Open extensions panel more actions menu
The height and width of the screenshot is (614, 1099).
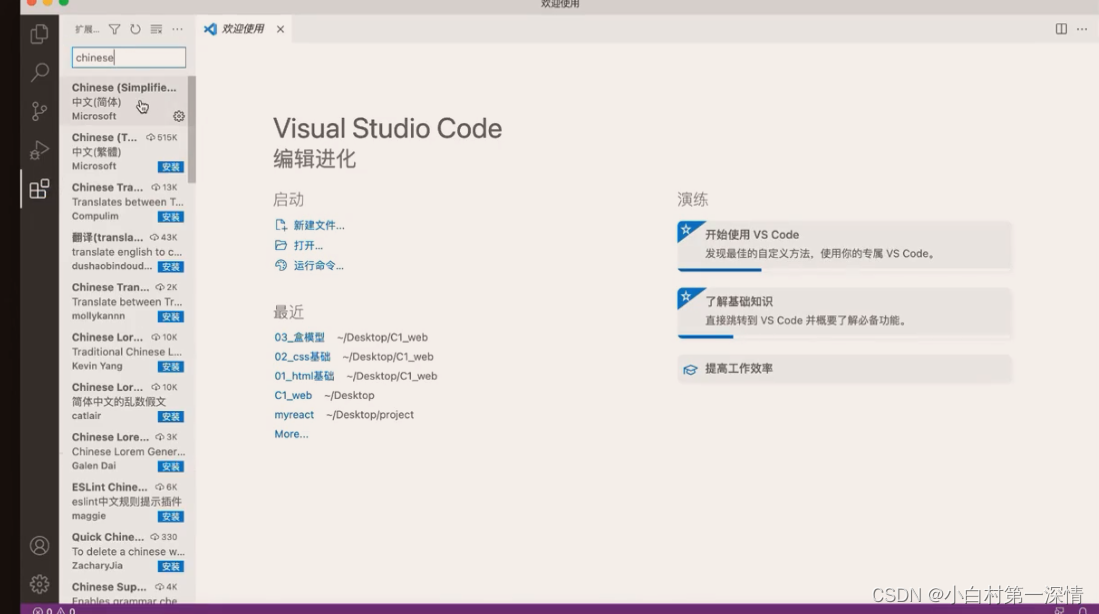pyautogui.click(x=177, y=29)
